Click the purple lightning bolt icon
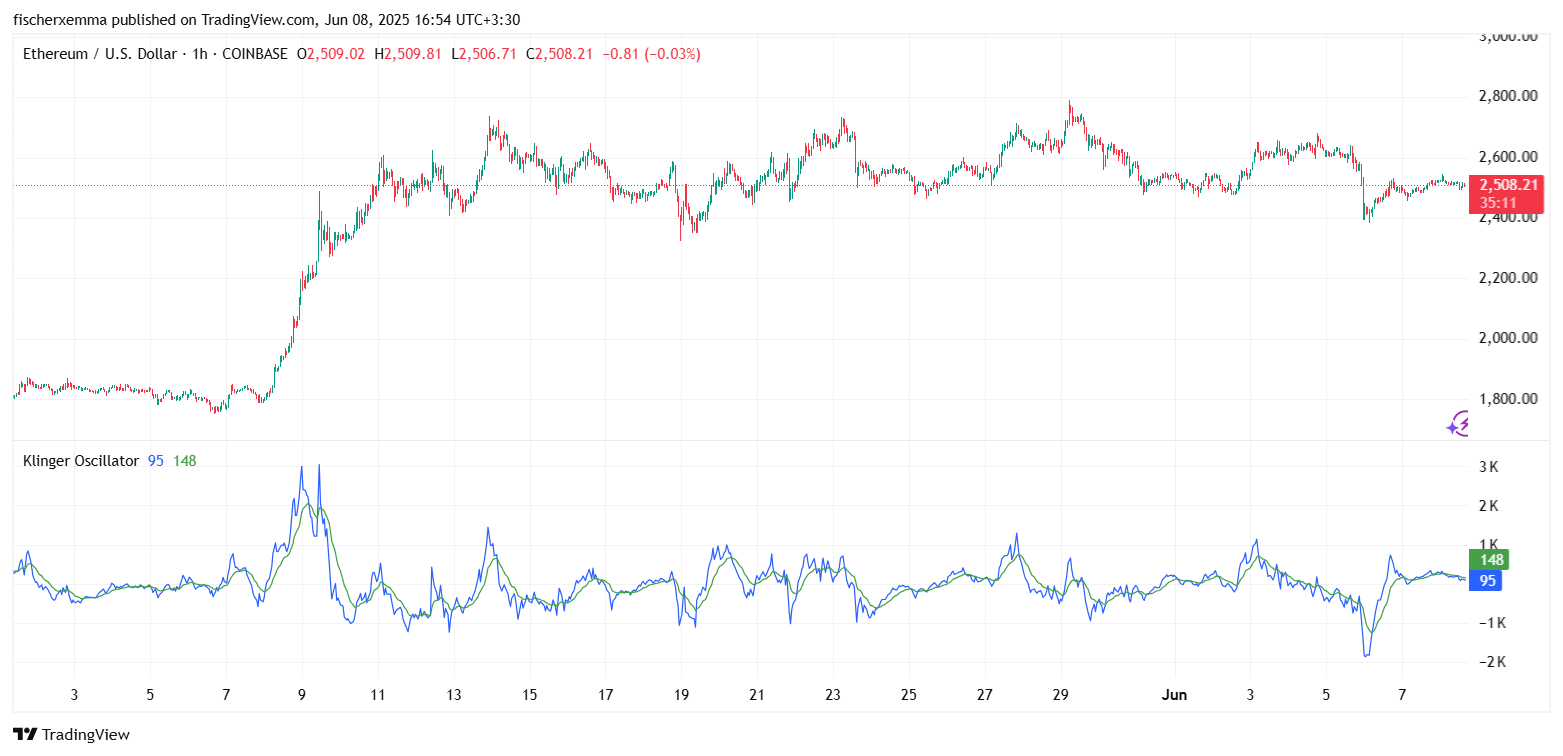This screenshot has height=756, width=1563. pos(1458,424)
